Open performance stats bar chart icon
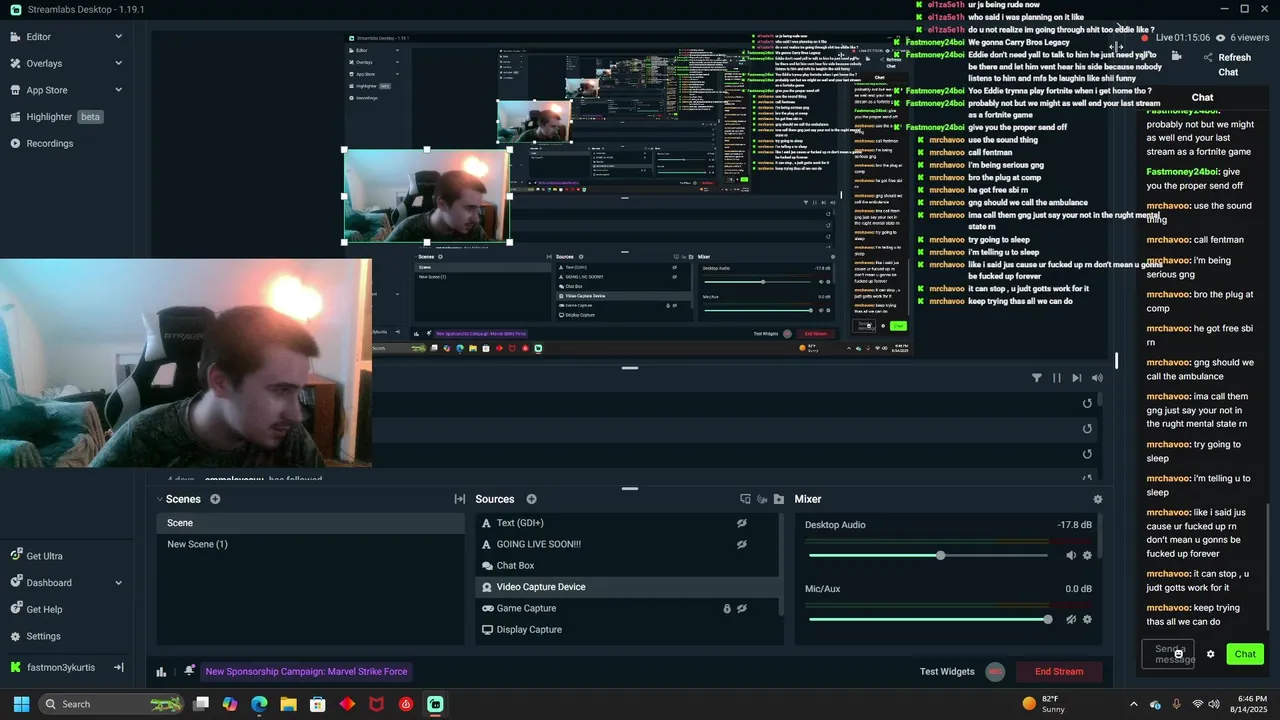 (161, 672)
